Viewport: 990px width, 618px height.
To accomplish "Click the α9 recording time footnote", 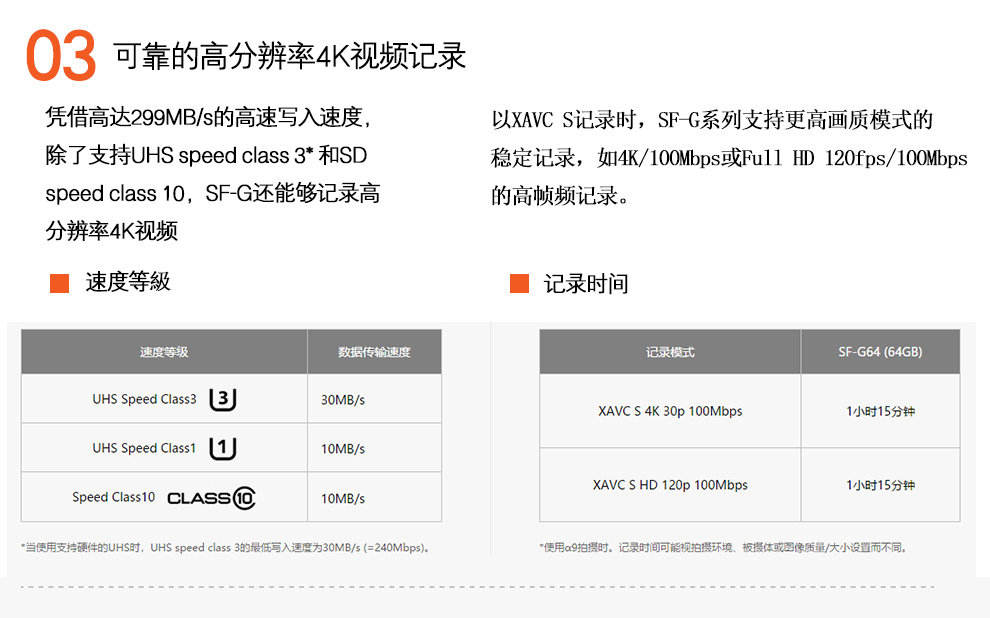I will [x=725, y=547].
